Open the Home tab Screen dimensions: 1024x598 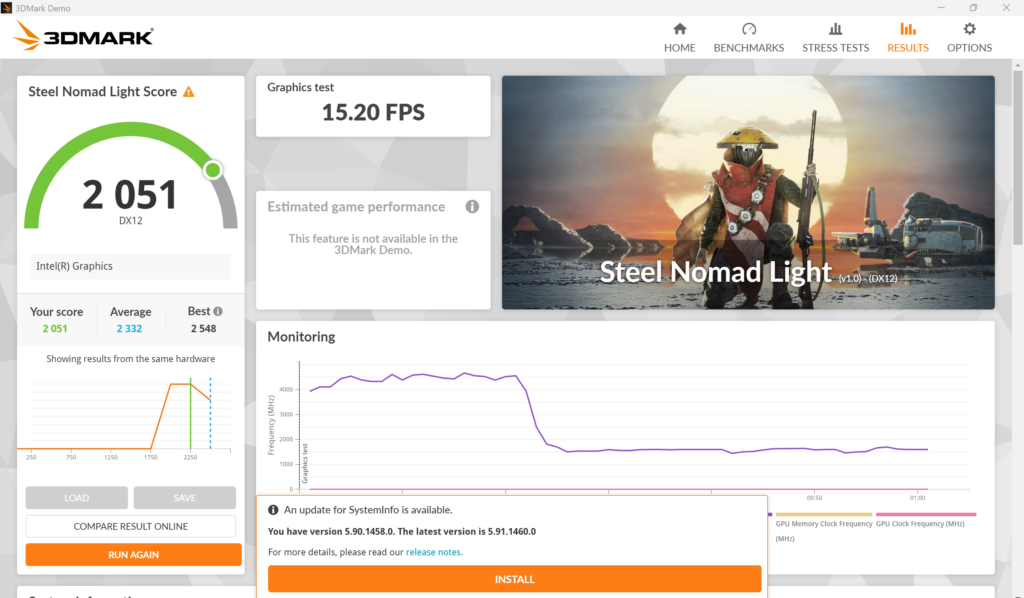679,37
